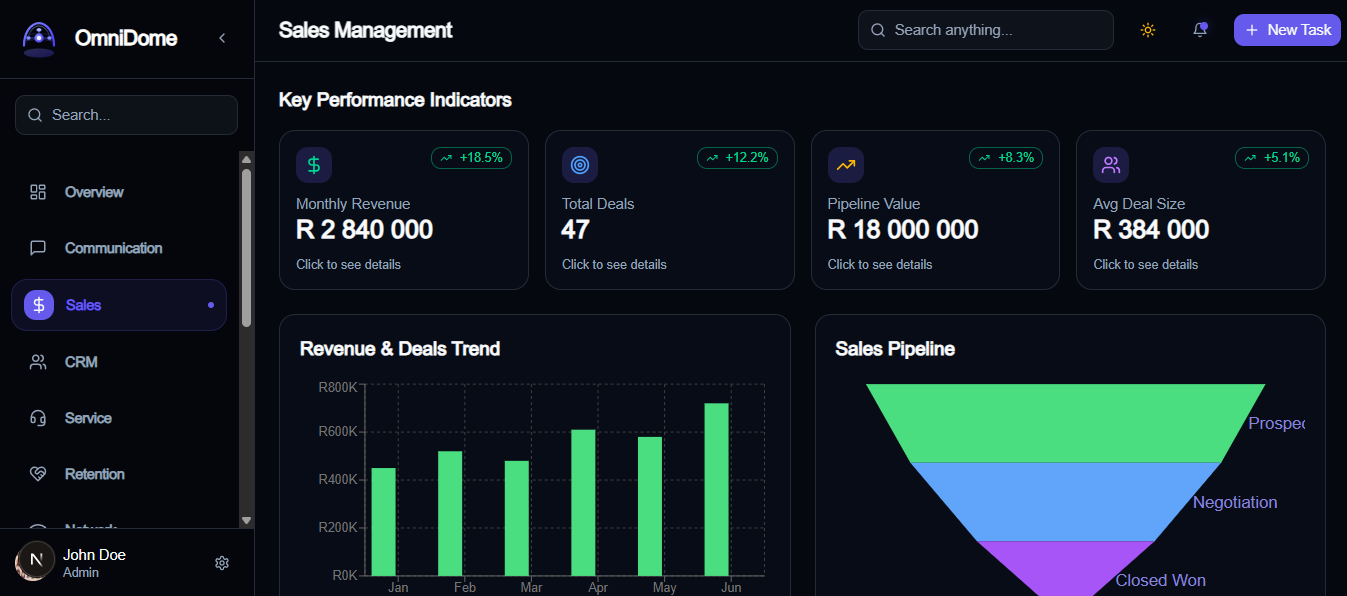This screenshot has width=1347, height=596.
Task: Click the Jun revenue bar
Action: tap(716, 490)
